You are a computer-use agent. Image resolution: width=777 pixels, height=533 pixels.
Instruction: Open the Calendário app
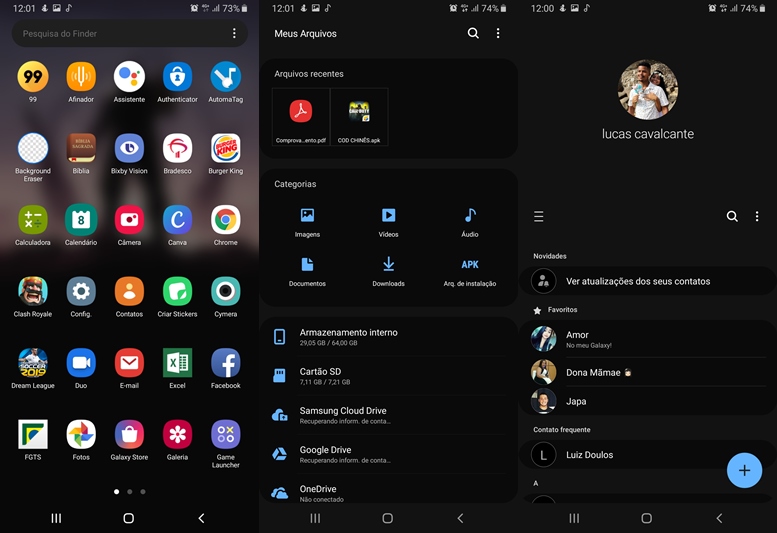pos(81,220)
